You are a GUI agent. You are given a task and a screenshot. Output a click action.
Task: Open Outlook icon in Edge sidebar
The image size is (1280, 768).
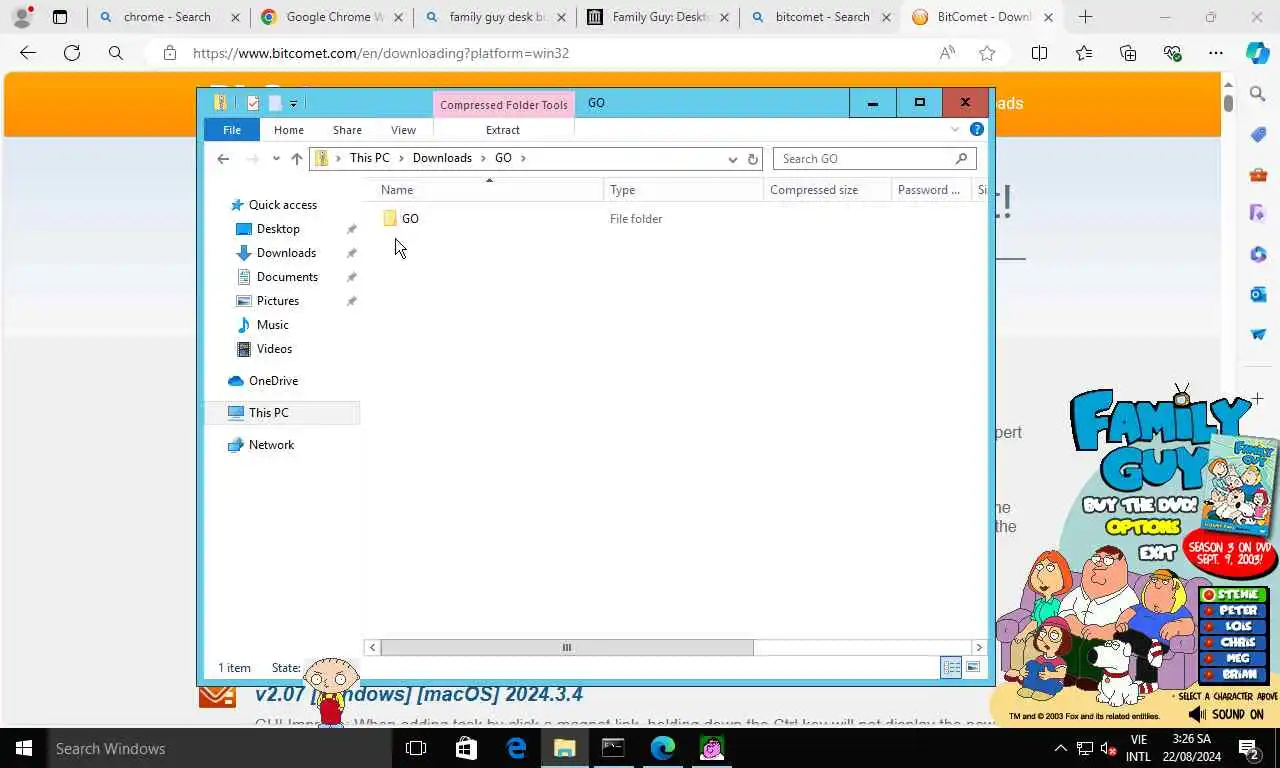(1258, 294)
